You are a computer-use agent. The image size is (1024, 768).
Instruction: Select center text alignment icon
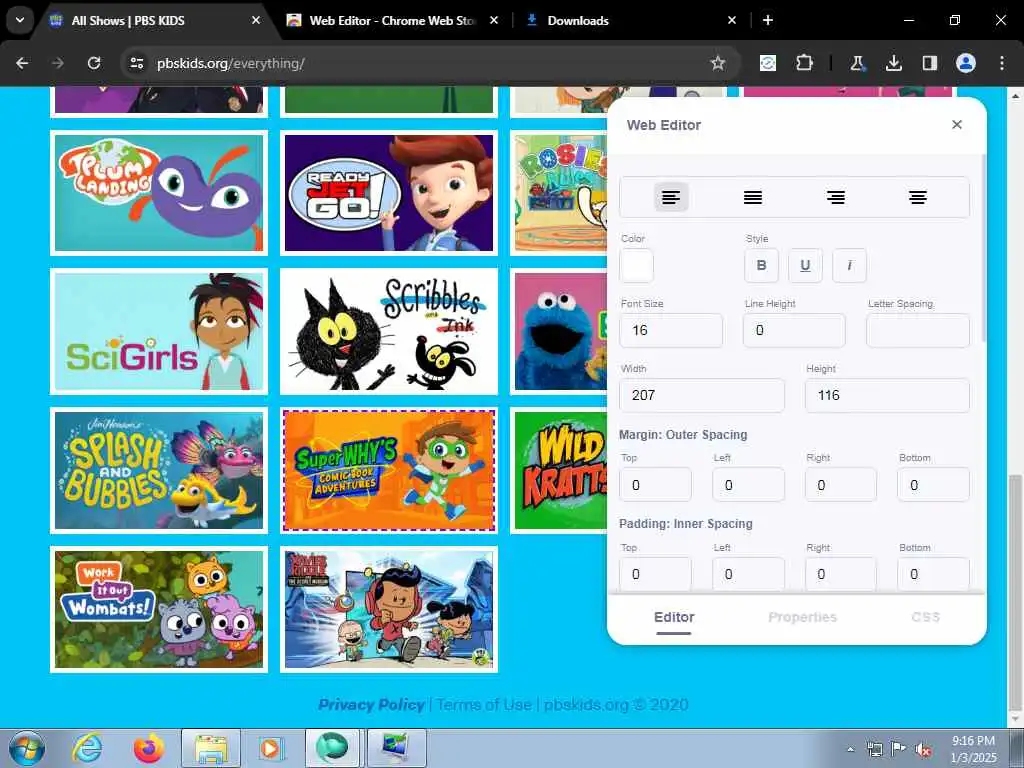coord(918,197)
